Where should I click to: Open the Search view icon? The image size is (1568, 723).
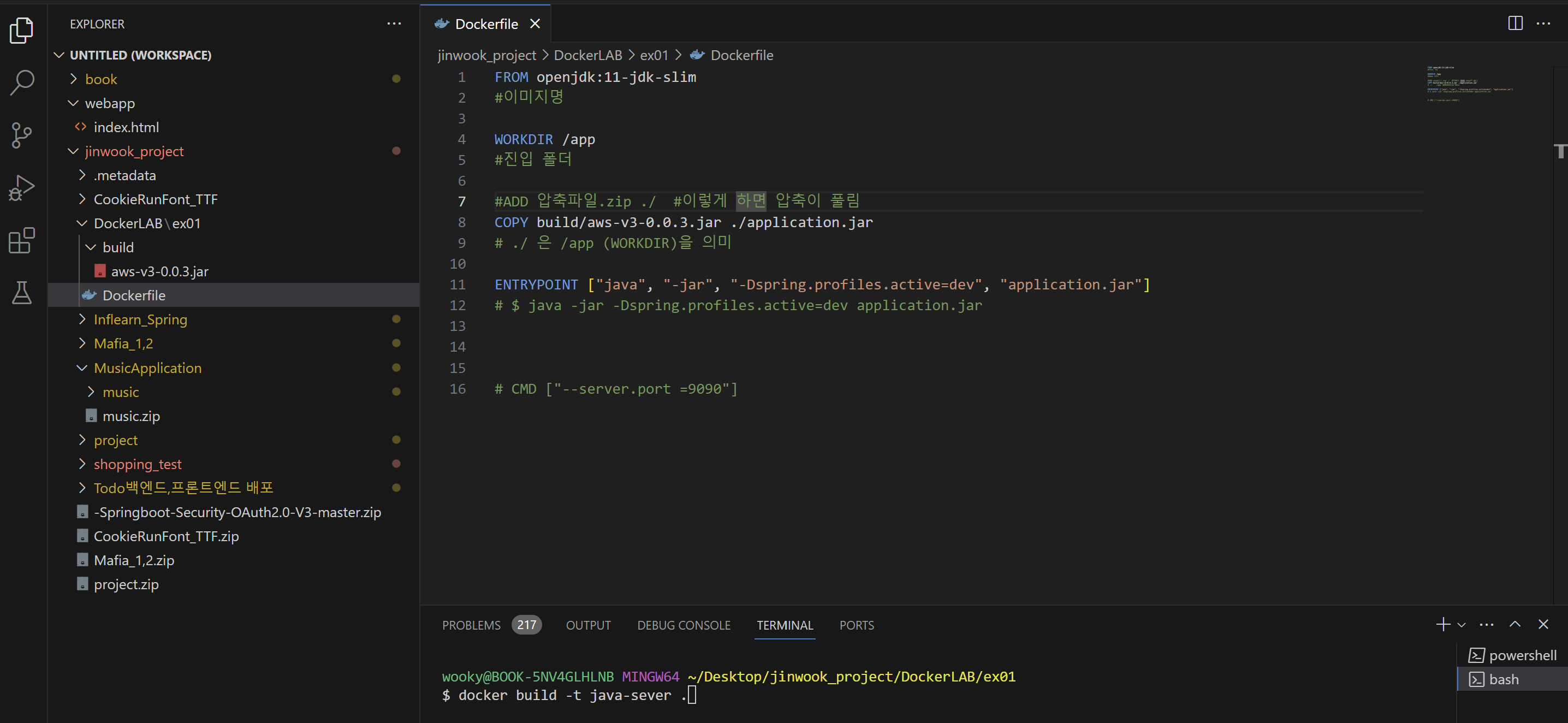[22, 82]
